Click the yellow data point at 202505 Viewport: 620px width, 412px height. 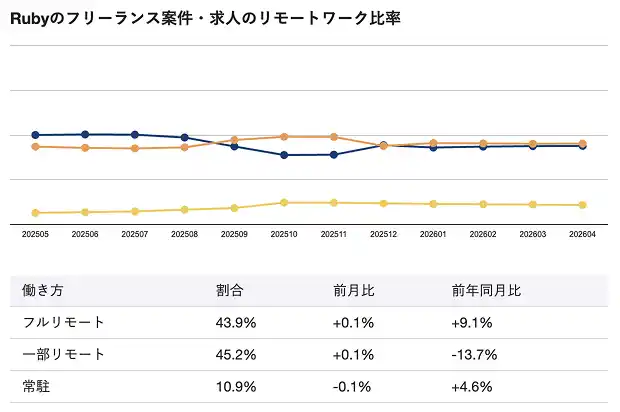(35, 213)
